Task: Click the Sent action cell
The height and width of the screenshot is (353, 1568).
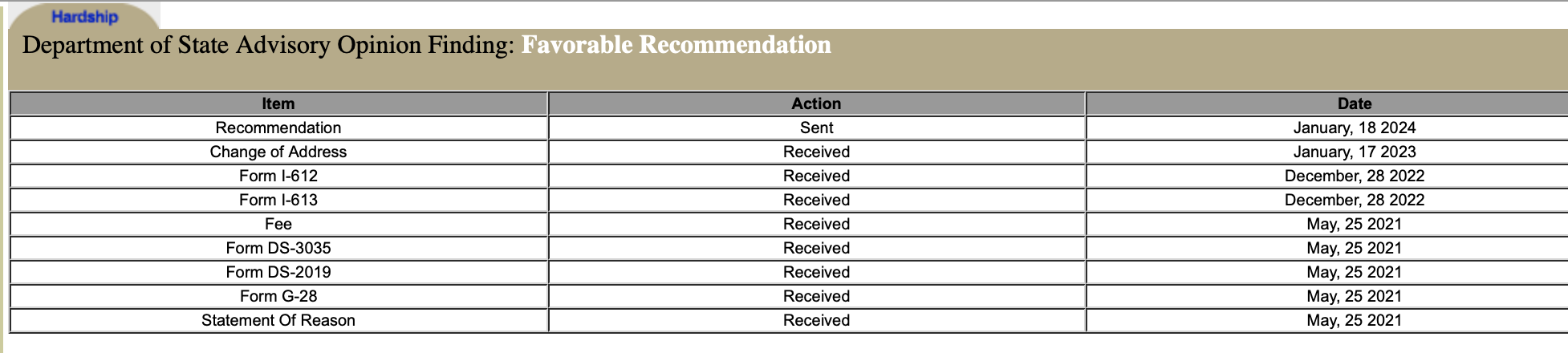Action: point(816,128)
